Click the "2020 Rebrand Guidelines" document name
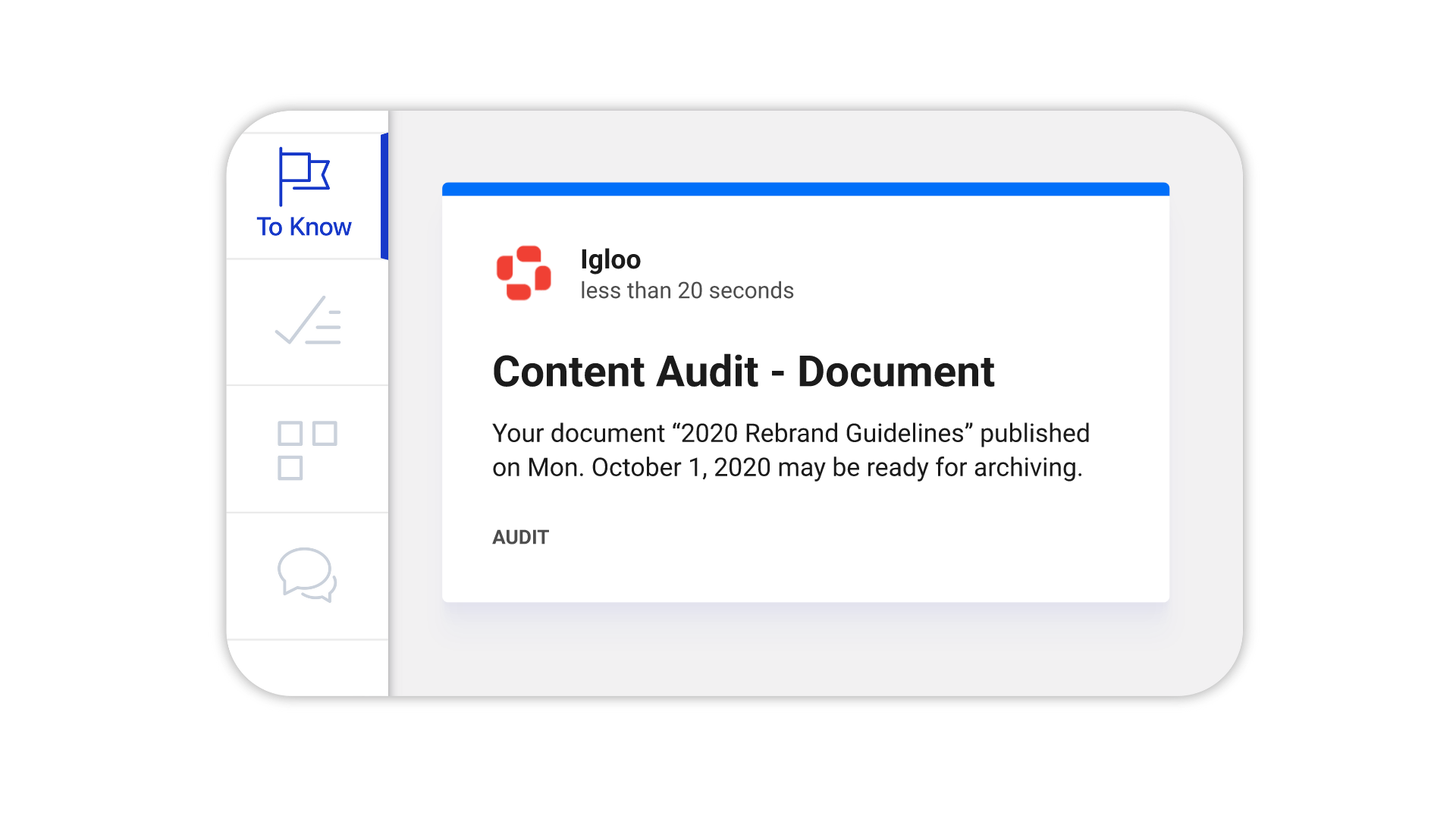Viewport: 1456px width, 819px height. 823,433
